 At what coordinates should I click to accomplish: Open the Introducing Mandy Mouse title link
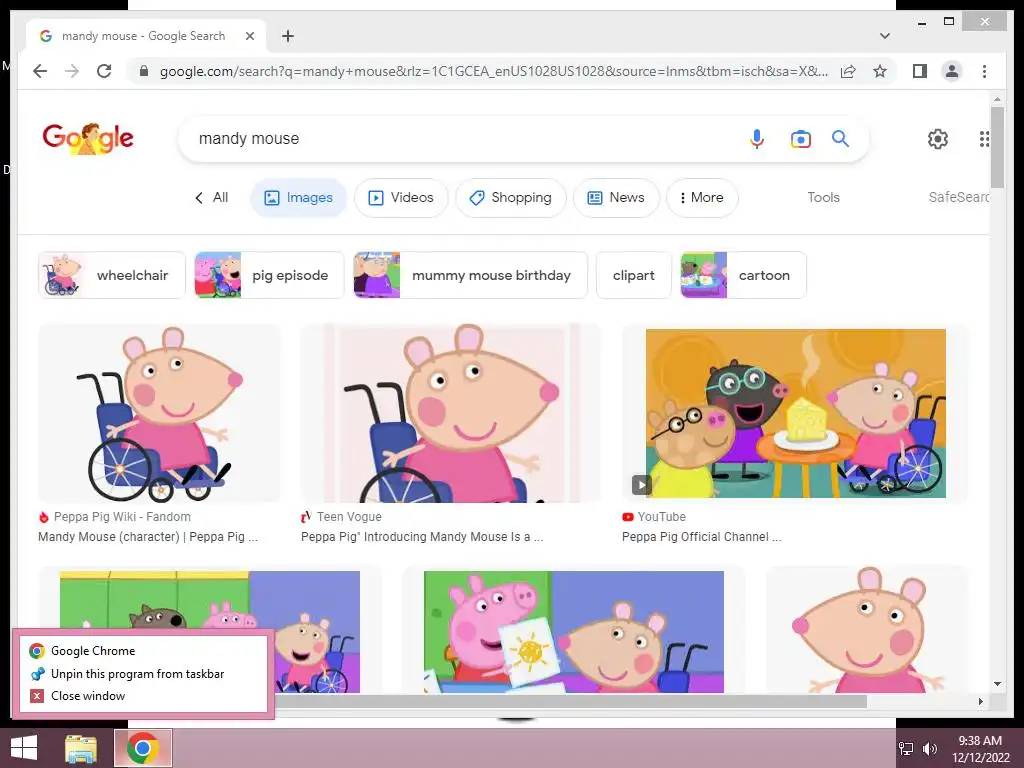[422, 537]
